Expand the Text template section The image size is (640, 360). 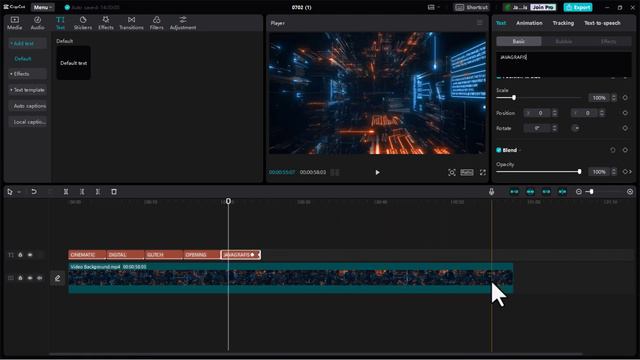[x=27, y=90]
